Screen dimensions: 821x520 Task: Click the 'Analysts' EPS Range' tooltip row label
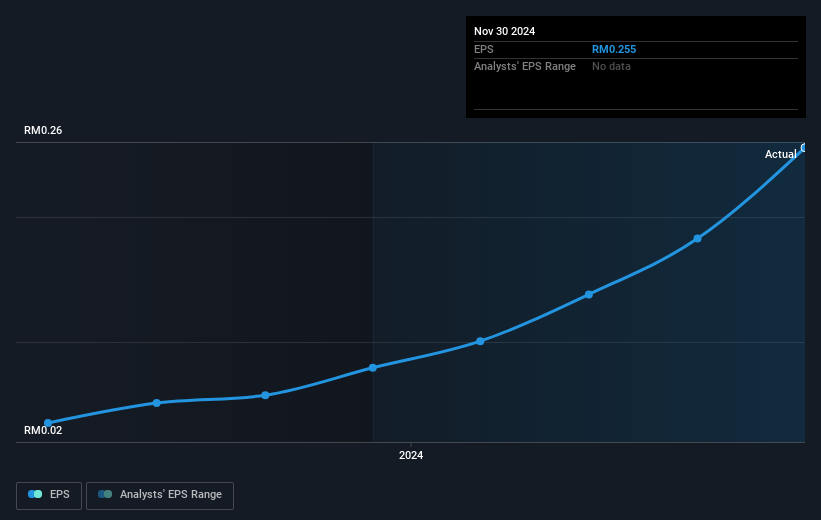[x=525, y=67]
